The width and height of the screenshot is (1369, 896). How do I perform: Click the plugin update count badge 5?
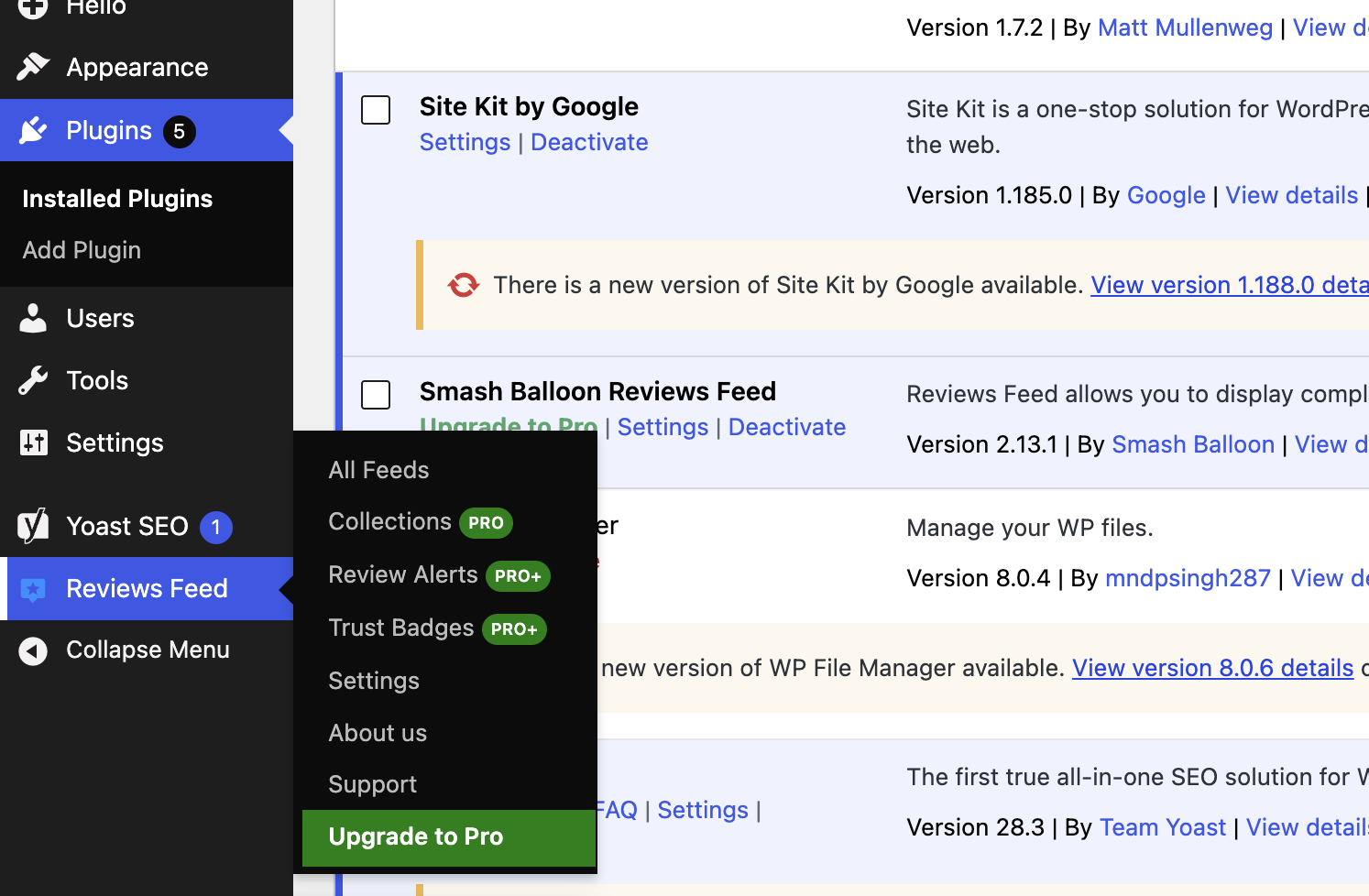pos(180,131)
